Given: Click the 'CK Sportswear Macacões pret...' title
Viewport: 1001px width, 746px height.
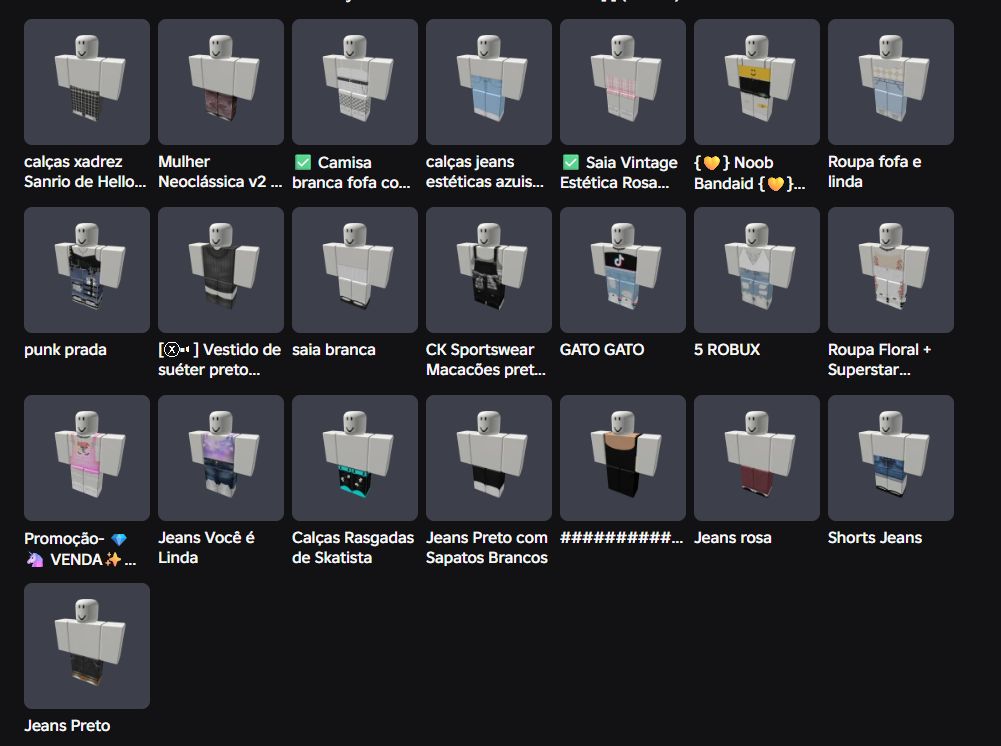Looking at the screenshot, I should [x=486, y=360].
